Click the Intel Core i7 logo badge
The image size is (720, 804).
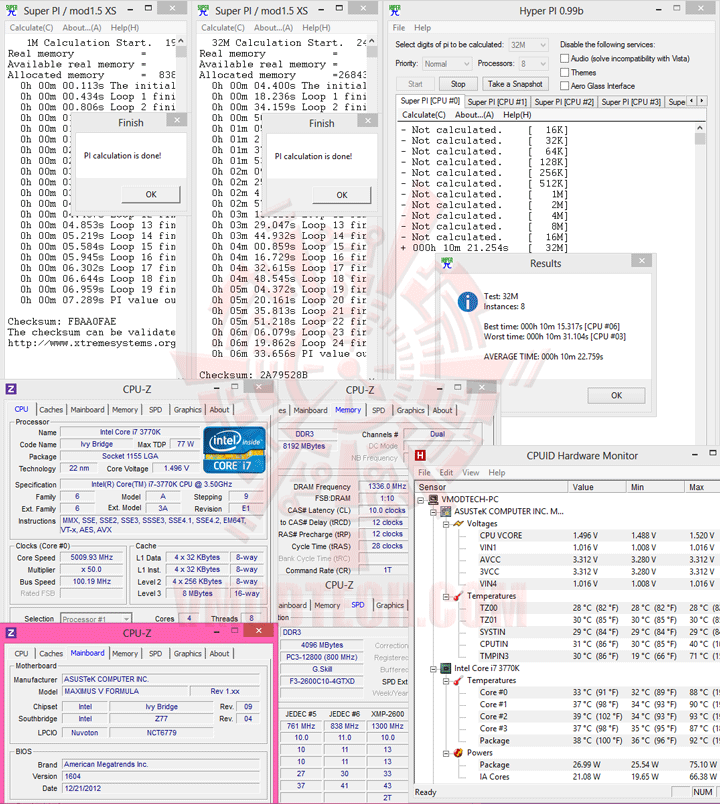click(234, 450)
